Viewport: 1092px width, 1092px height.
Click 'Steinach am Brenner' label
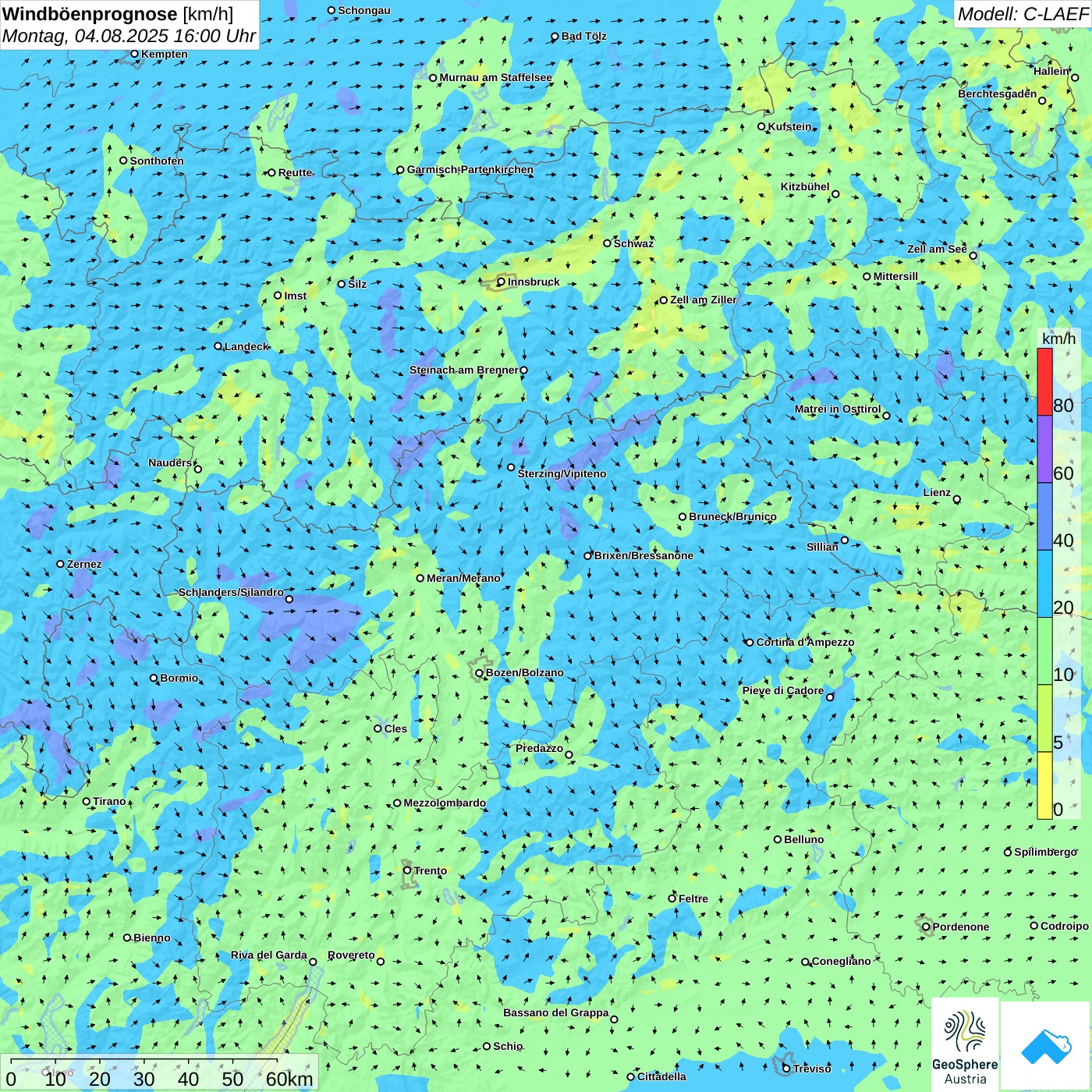464,370
